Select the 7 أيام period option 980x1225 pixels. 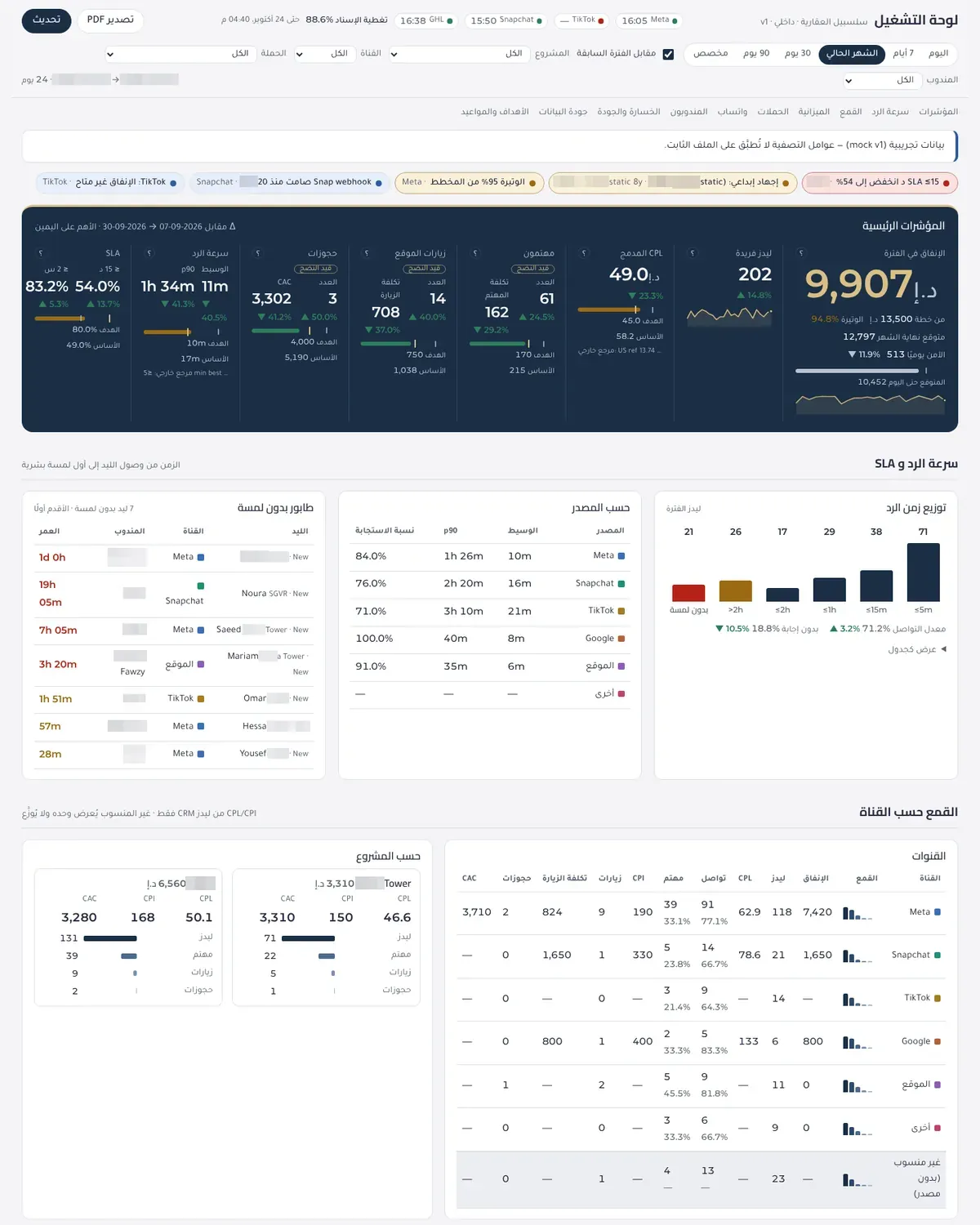(903, 53)
